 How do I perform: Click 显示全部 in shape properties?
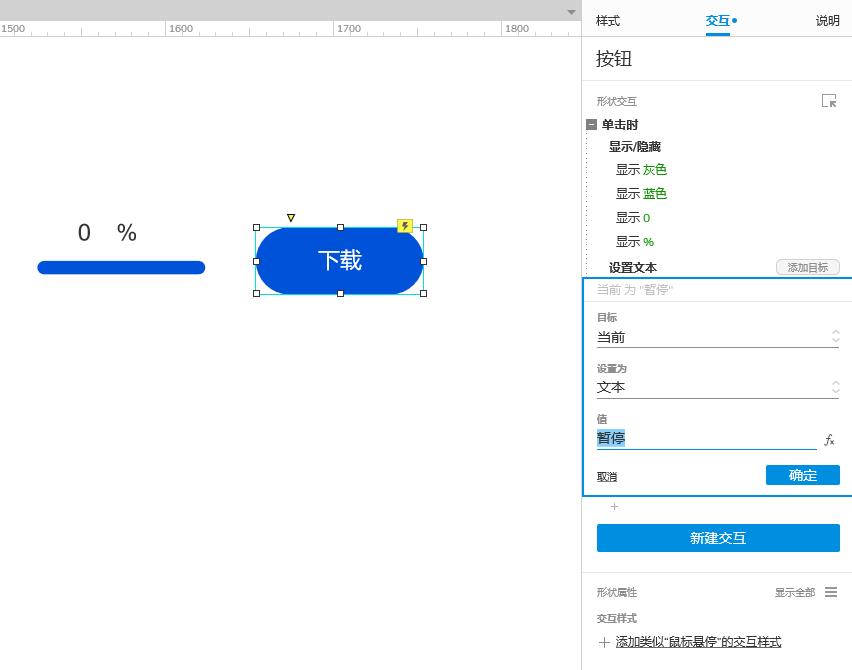coord(795,592)
